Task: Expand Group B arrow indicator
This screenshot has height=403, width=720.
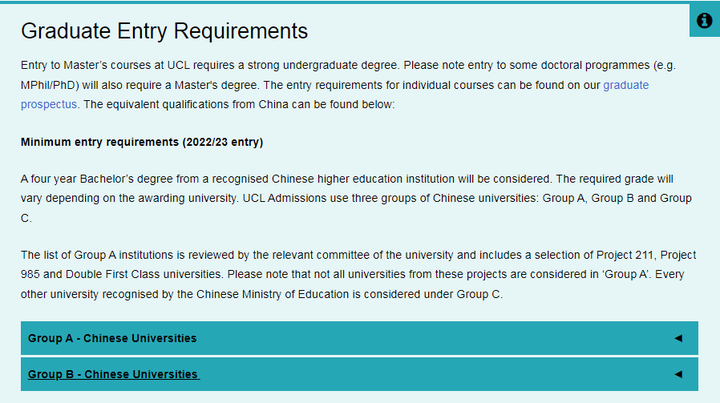Action: 678,374
